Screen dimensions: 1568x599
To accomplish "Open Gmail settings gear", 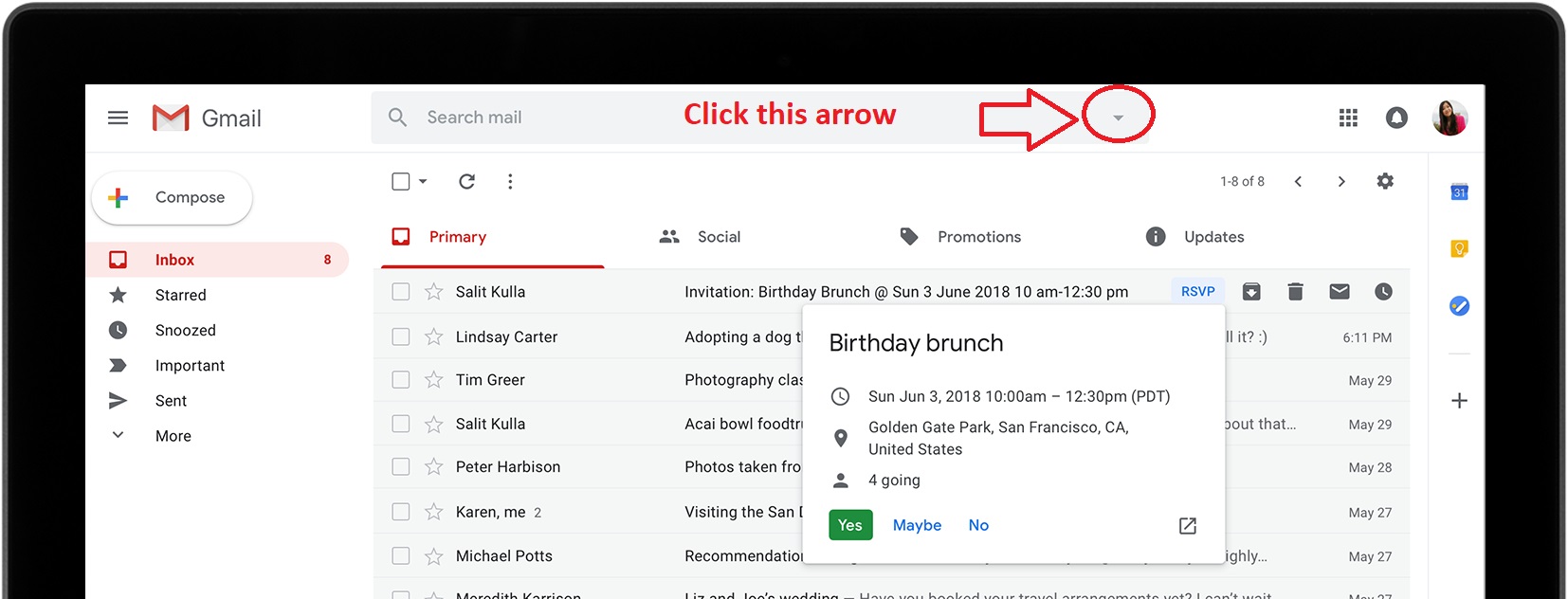I will (1385, 181).
